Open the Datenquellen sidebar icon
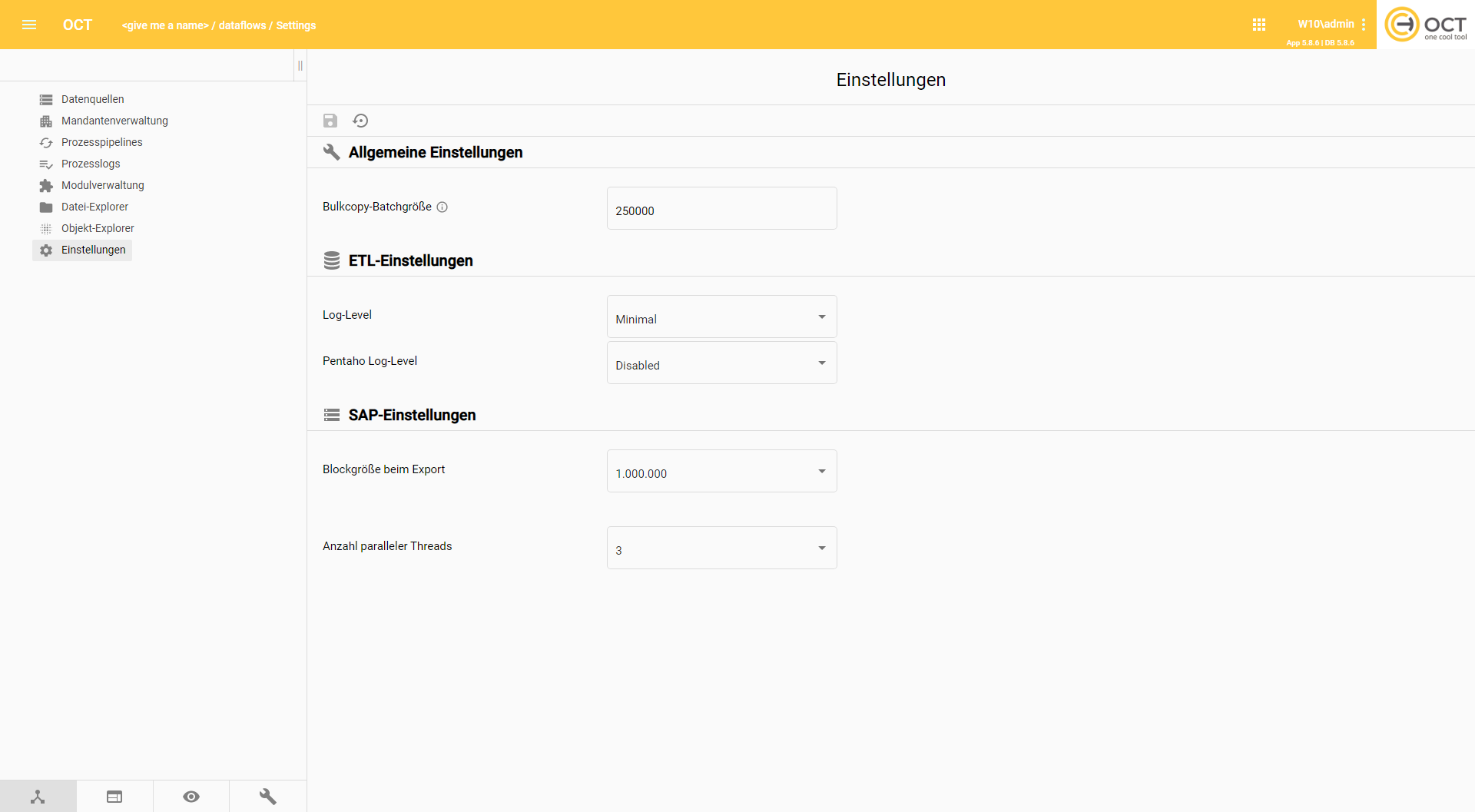1475x812 pixels. coord(45,99)
